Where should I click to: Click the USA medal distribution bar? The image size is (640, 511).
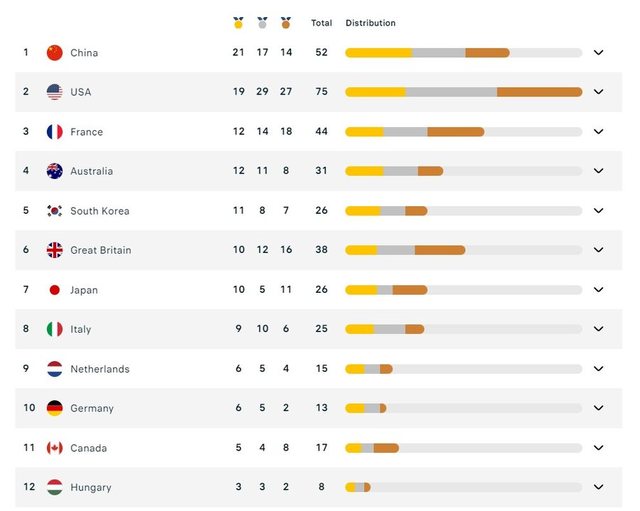coord(464,92)
